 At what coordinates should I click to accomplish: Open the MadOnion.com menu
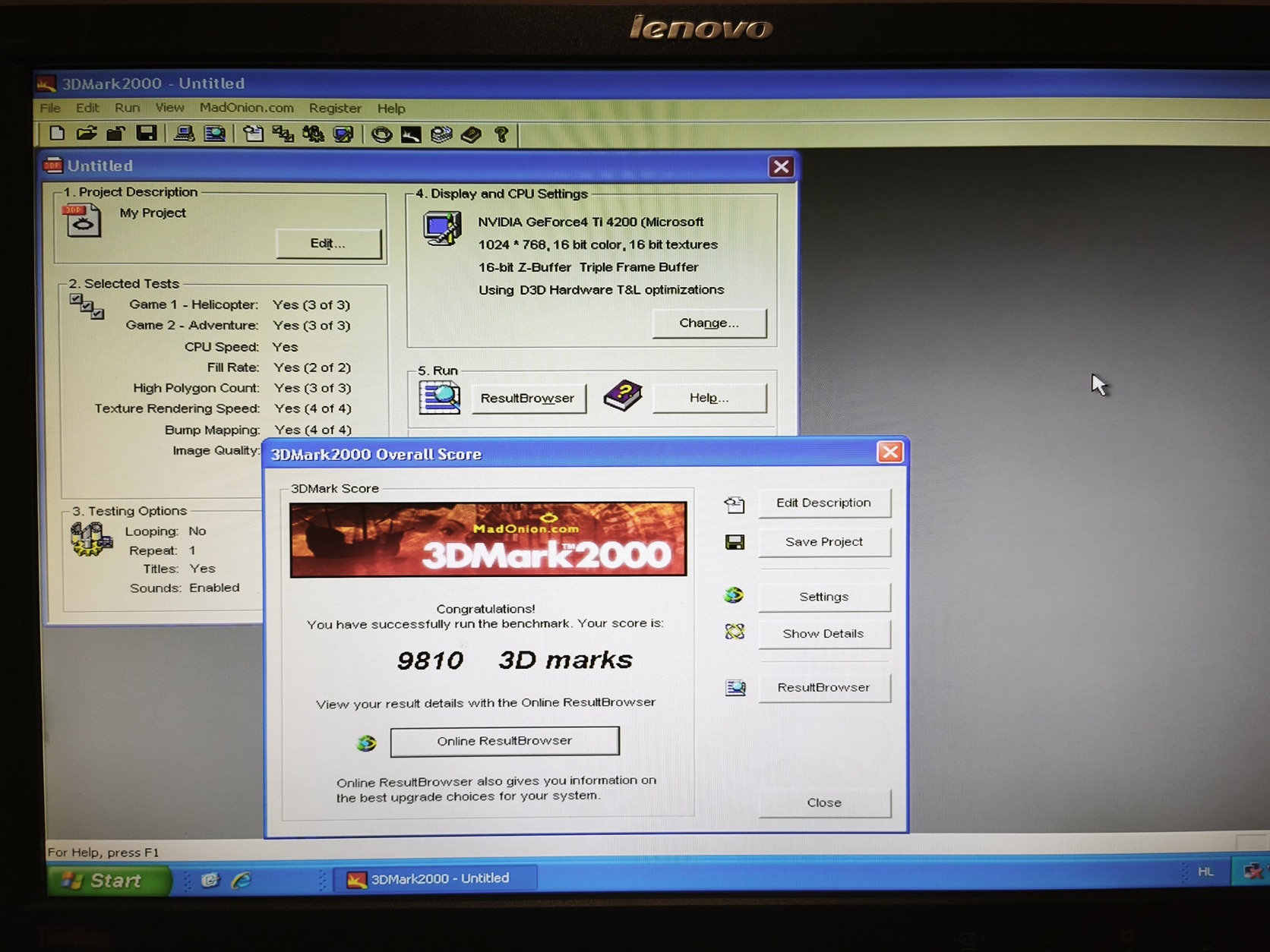(247, 108)
